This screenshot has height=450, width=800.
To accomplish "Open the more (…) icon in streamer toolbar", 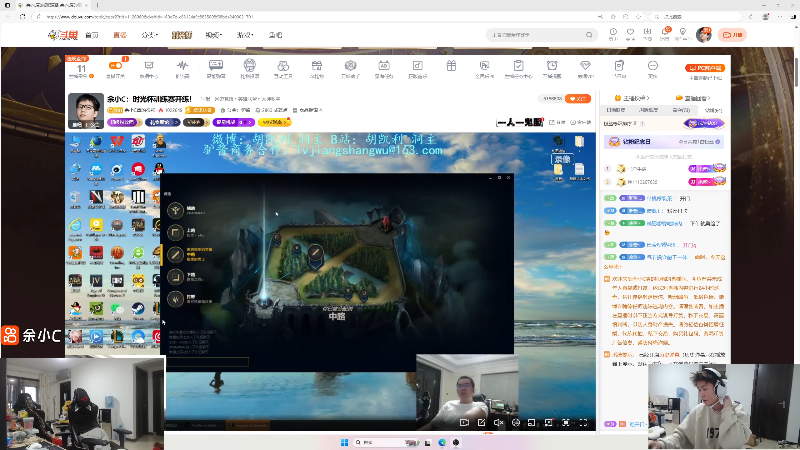I will (x=653, y=65).
